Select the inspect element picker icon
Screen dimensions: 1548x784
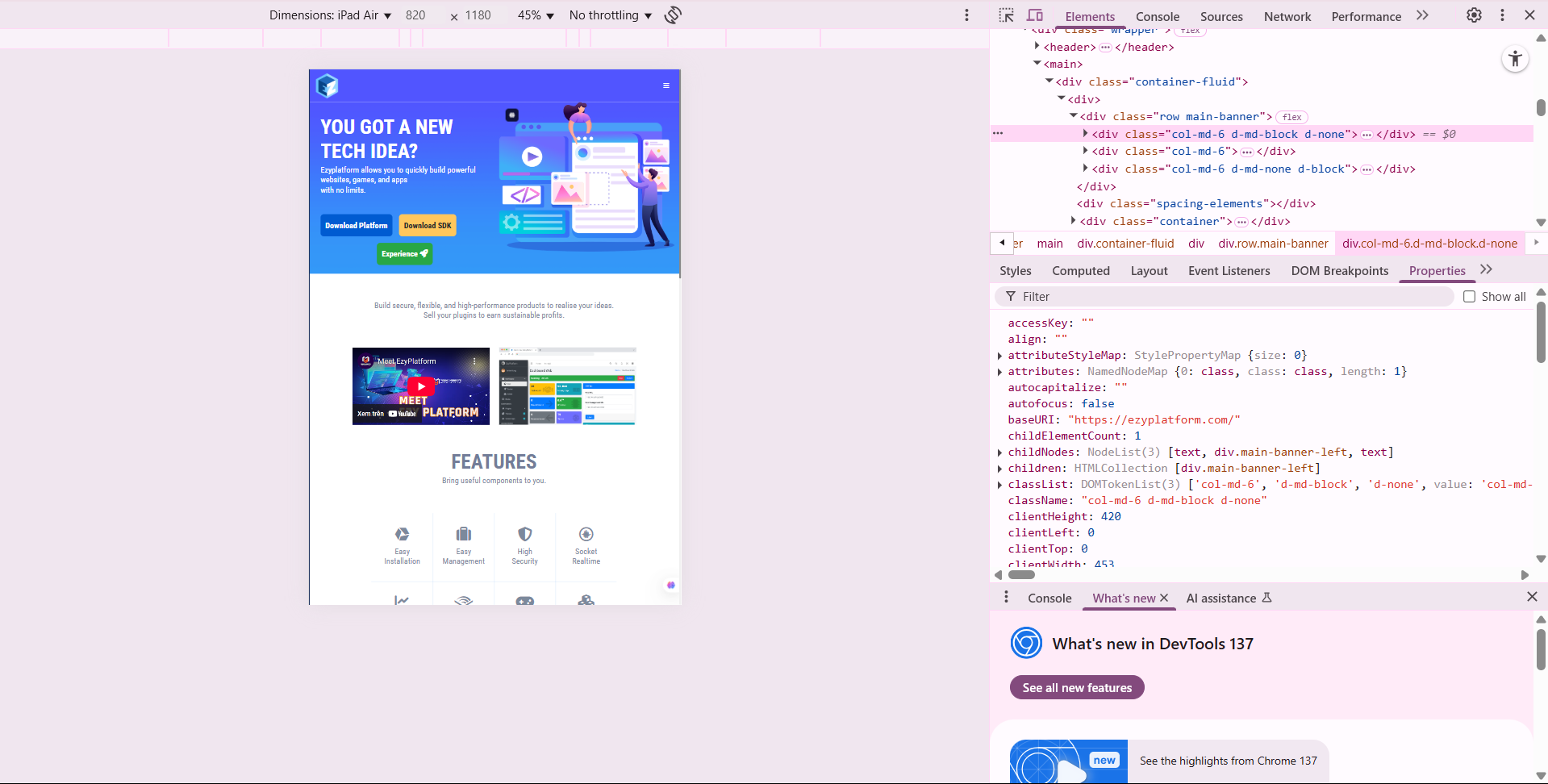(x=1006, y=15)
